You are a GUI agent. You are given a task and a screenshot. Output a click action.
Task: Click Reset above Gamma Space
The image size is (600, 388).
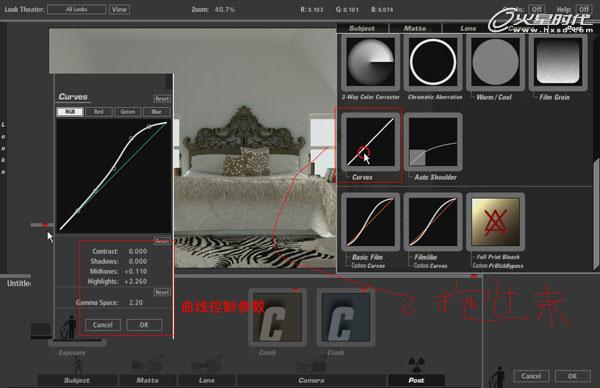pos(162,292)
